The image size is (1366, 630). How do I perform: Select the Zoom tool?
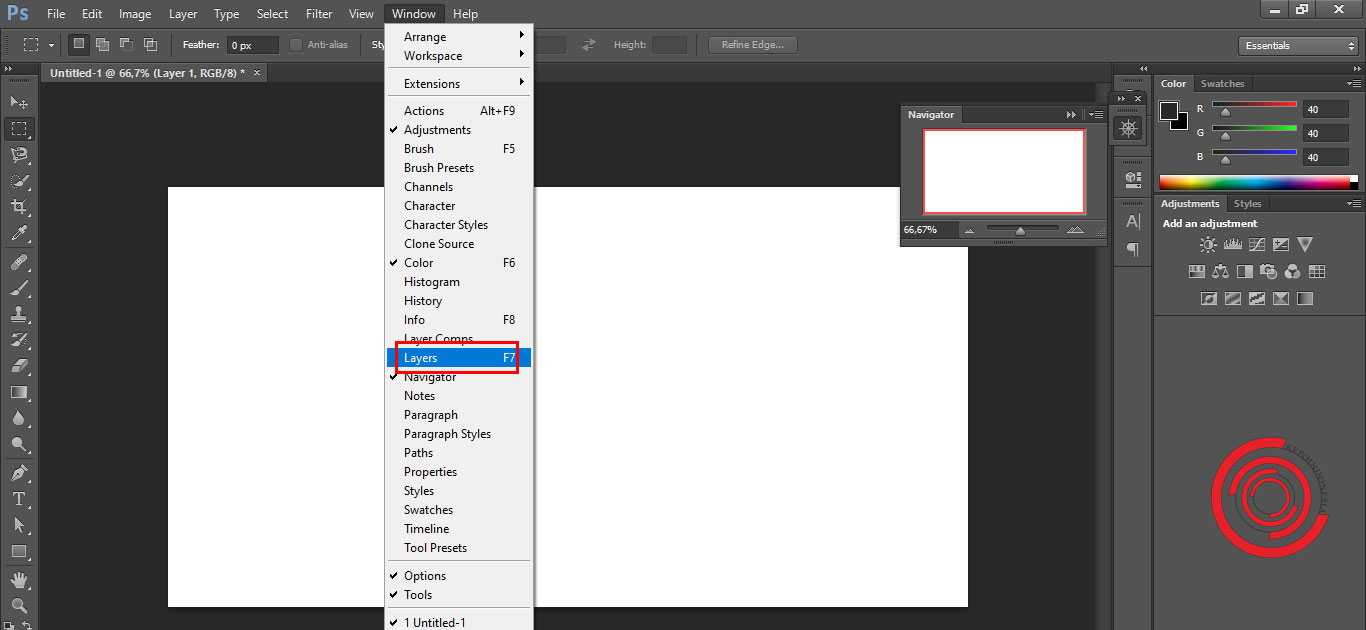pyautogui.click(x=20, y=604)
